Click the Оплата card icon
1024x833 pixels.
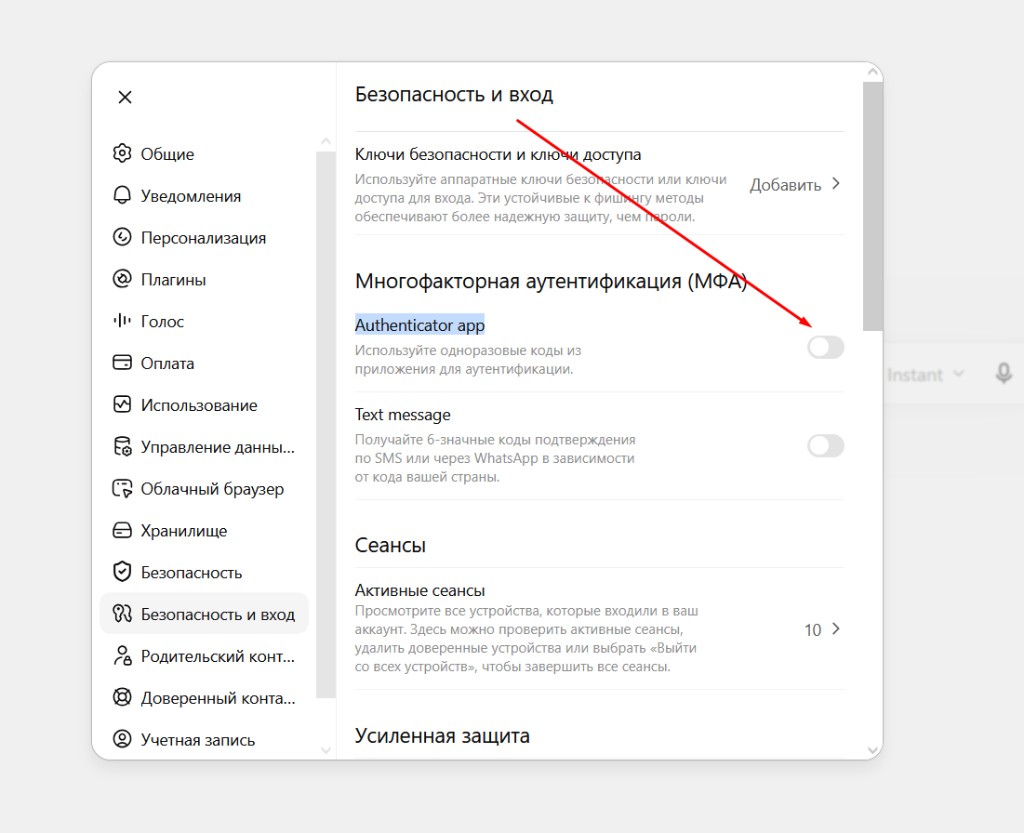pyautogui.click(x=122, y=362)
